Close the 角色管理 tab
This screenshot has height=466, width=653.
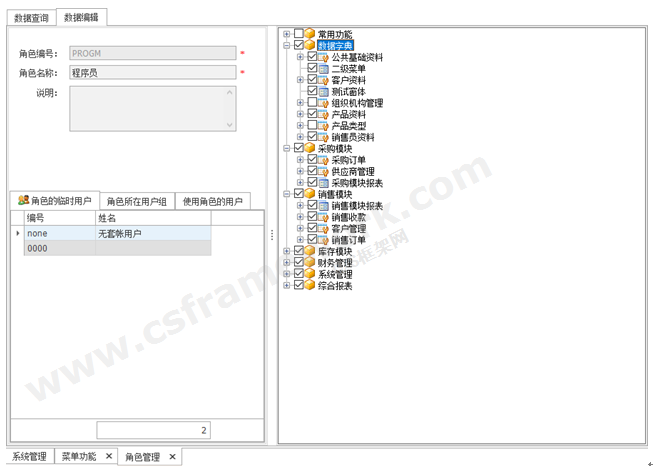[x=172, y=457]
